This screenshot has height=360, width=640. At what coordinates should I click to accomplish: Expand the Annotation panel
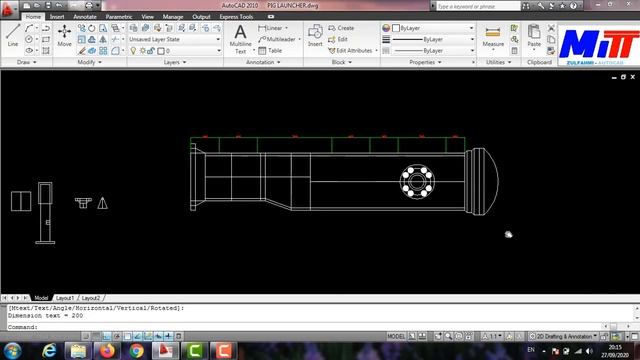tap(263, 62)
